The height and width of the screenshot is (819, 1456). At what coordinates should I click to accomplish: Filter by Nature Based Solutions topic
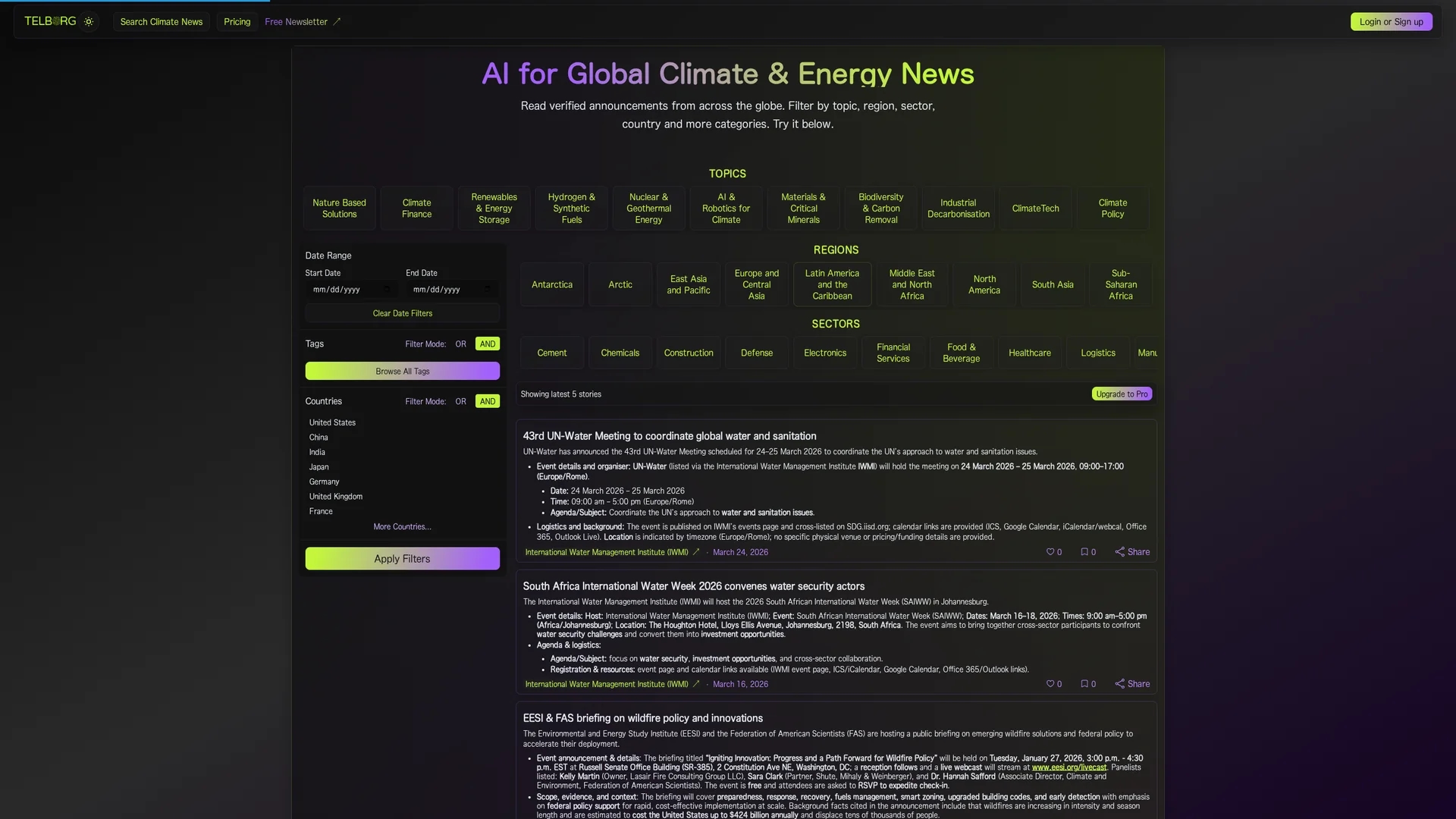tap(340, 209)
